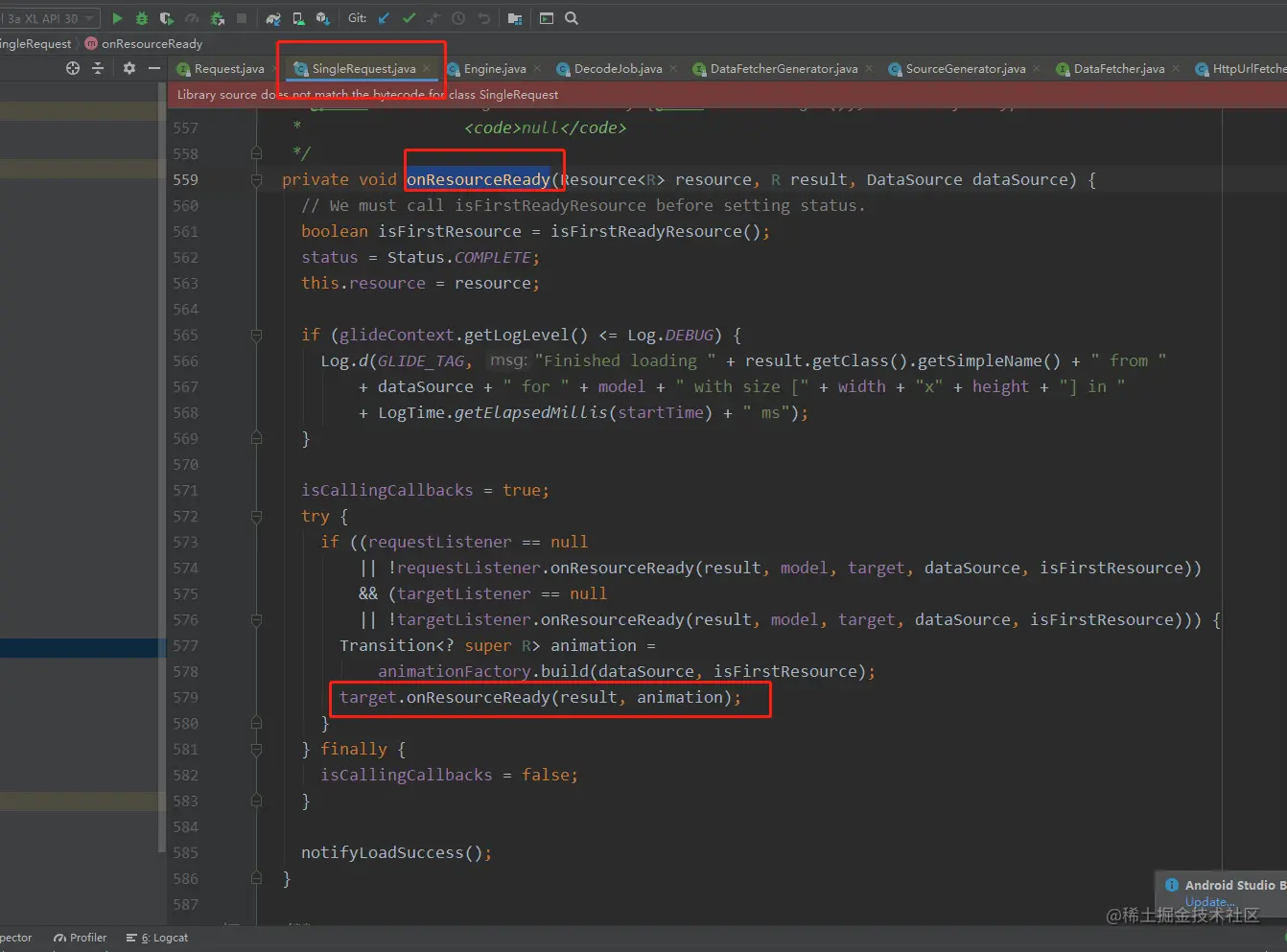
Task: Hide project panel minus icon
Action: [x=154, y=68]
